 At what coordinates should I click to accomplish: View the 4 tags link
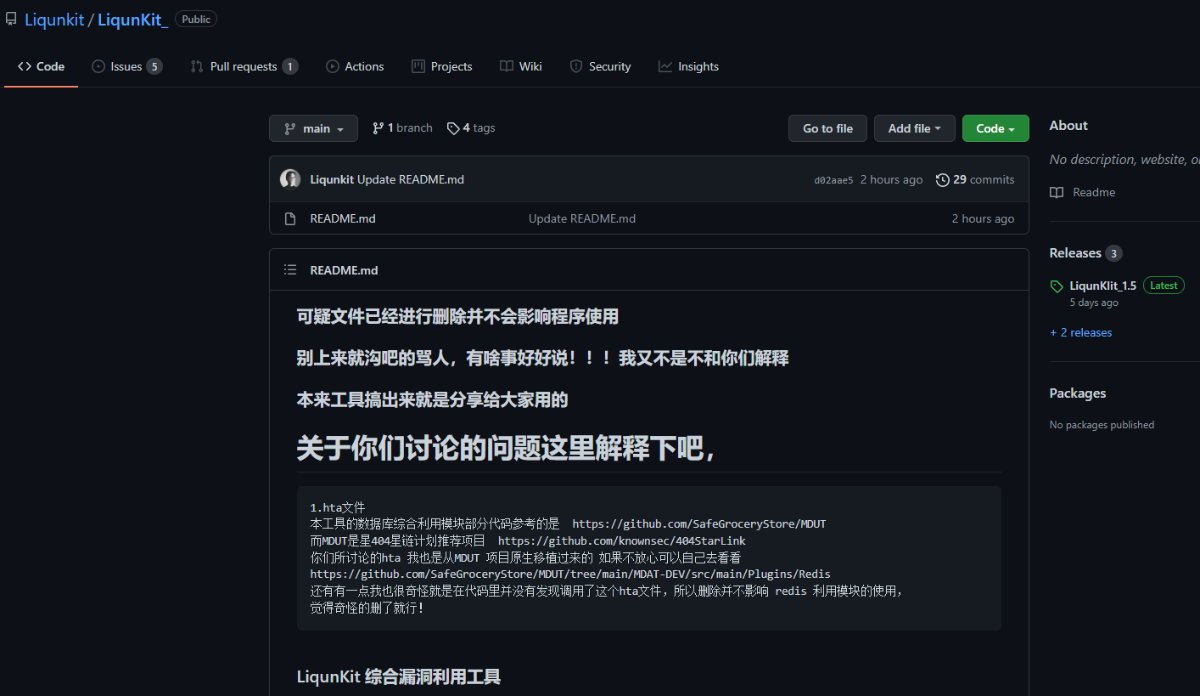[x=471, y=128]
